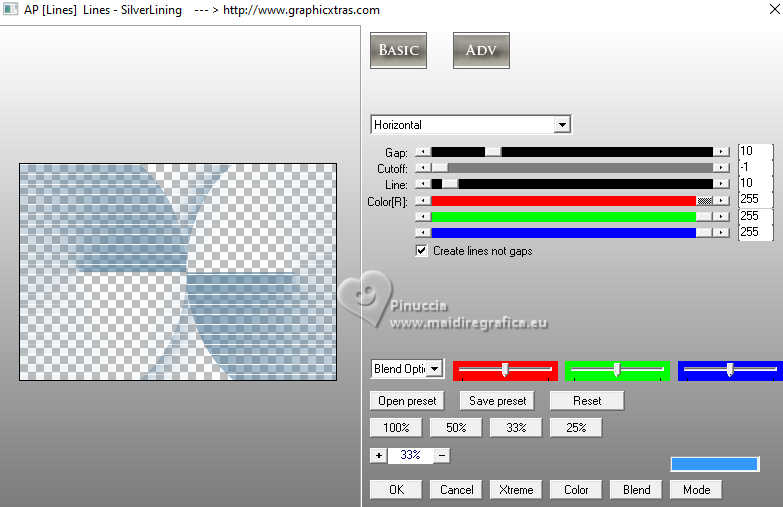Click the Cutoff value field showing -1
This screenshot has width=783, height=507.
click(x=755, y=167)
